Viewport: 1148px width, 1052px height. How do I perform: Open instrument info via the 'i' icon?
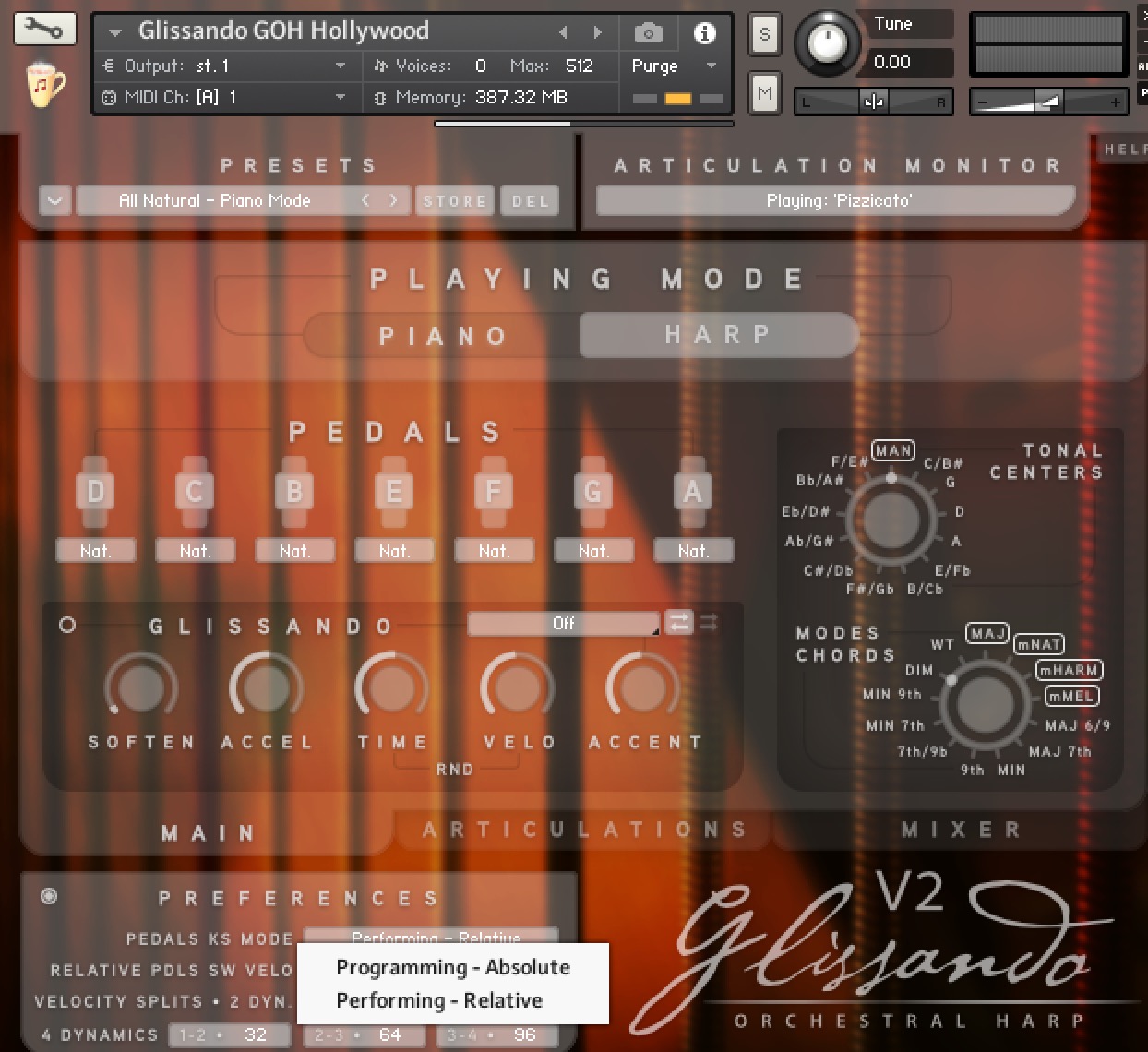(x=706, y=32)
